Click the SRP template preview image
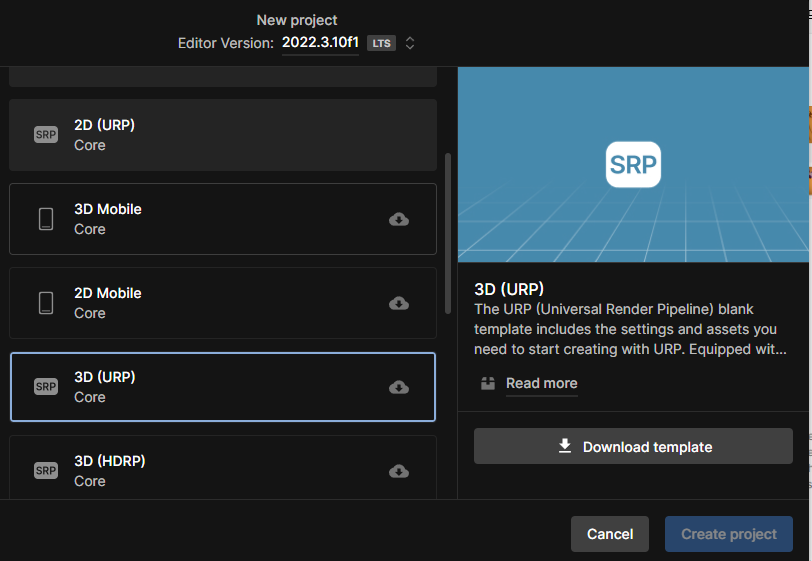Image resolution: width=812 pixels, height=561 pixels. pos(633,164)
